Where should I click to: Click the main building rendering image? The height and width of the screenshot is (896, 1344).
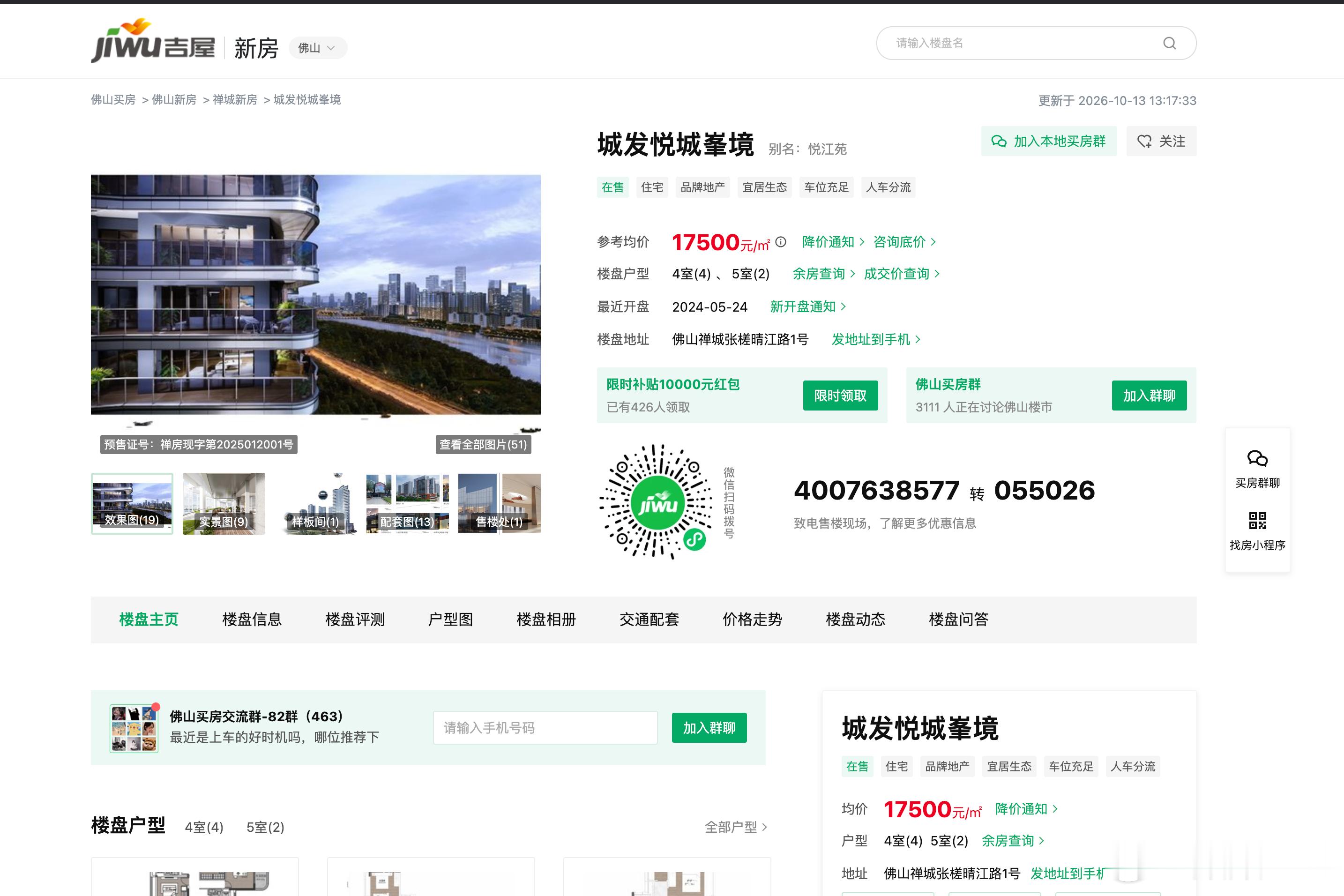(x=315, y=295)
